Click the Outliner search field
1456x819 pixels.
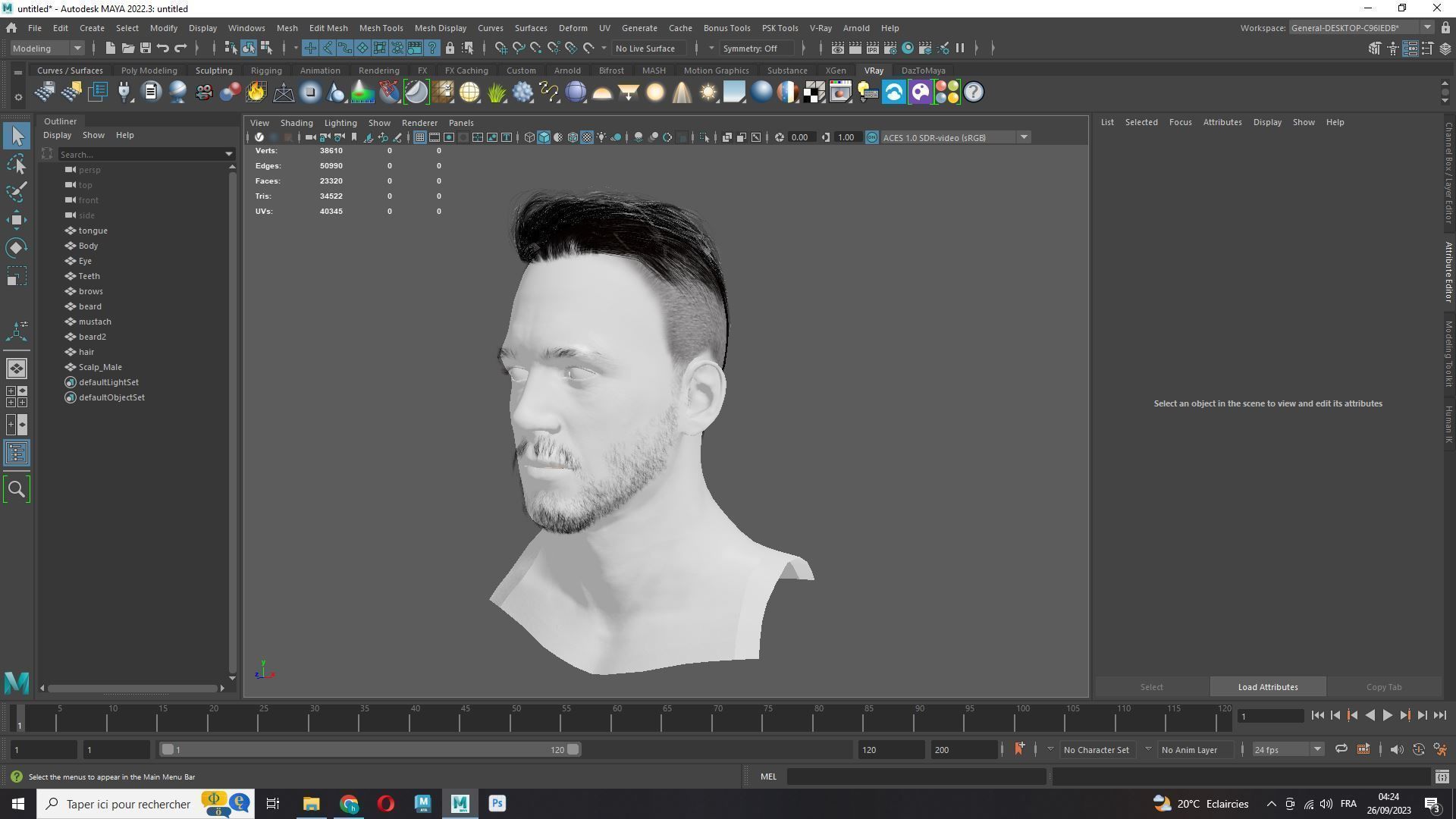click(x=140, y=154)
